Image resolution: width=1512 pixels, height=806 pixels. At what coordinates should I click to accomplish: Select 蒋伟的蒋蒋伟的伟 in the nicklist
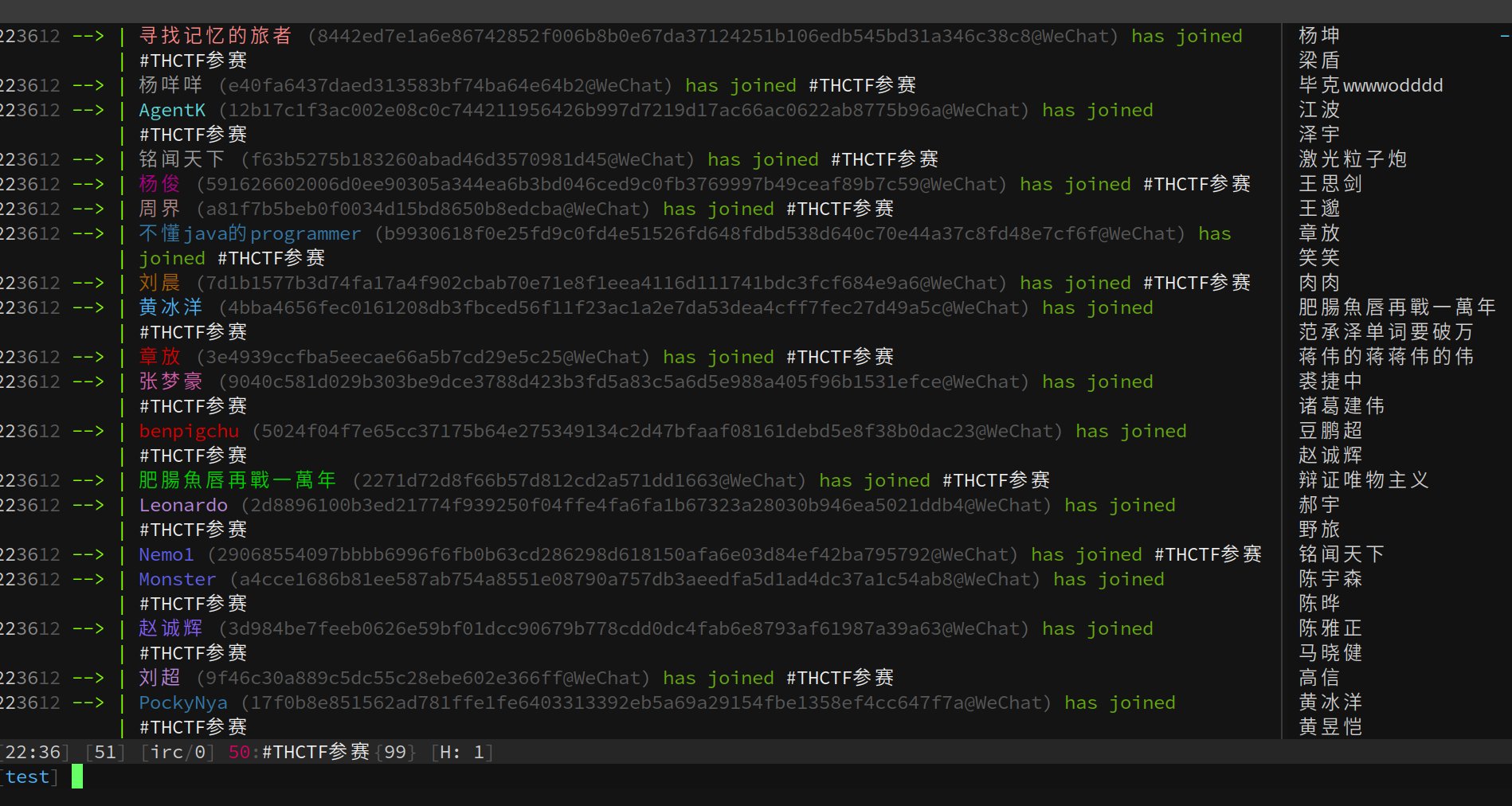click(1386, 357)
